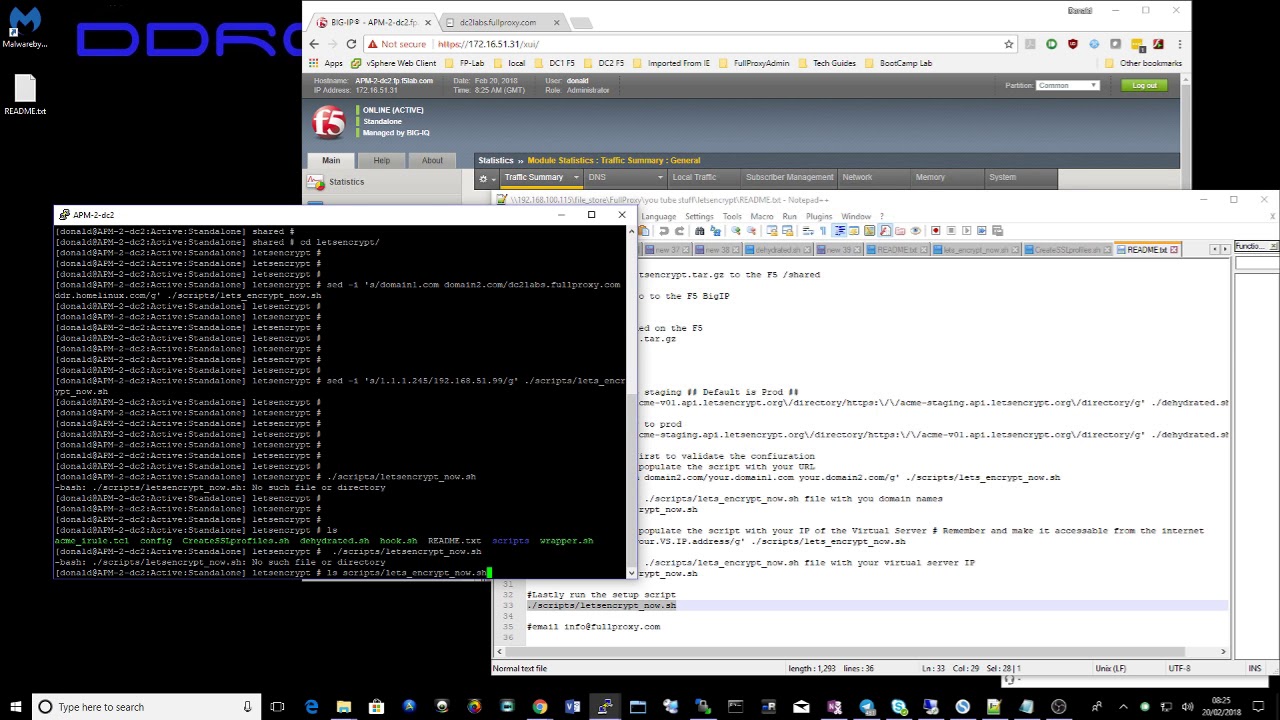Expand the Traffic Summary dropdown menu
This screenshot has width=1280, height=720.
[575, 177]
